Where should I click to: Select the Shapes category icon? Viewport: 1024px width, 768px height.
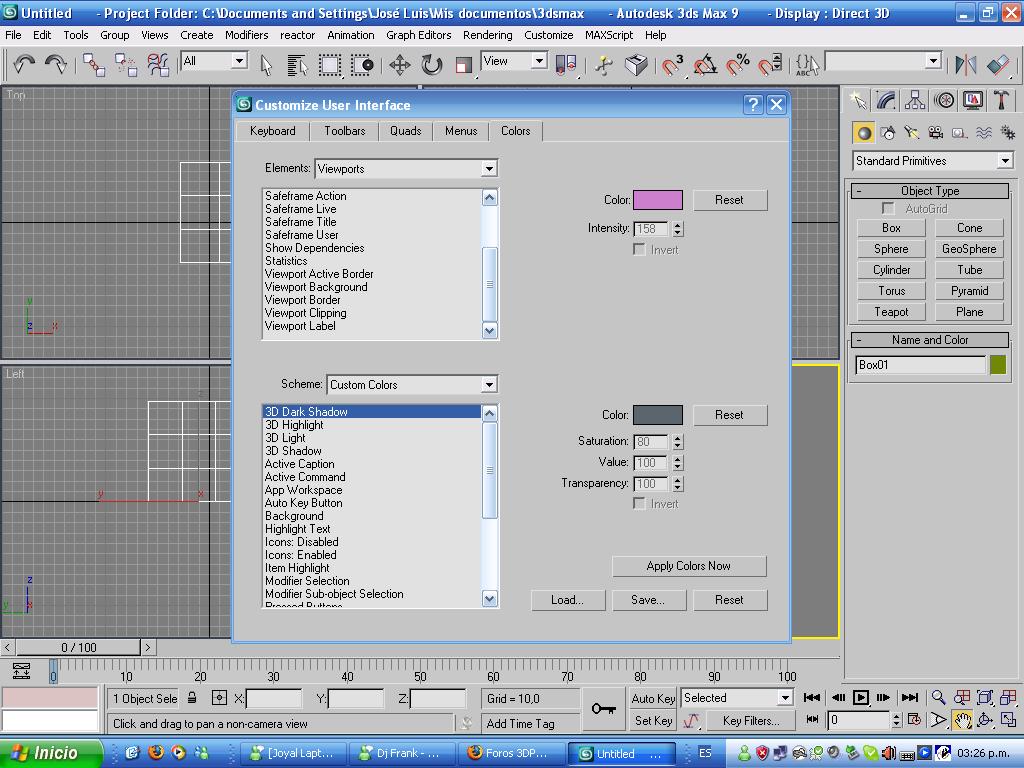(x=888, y=133)
